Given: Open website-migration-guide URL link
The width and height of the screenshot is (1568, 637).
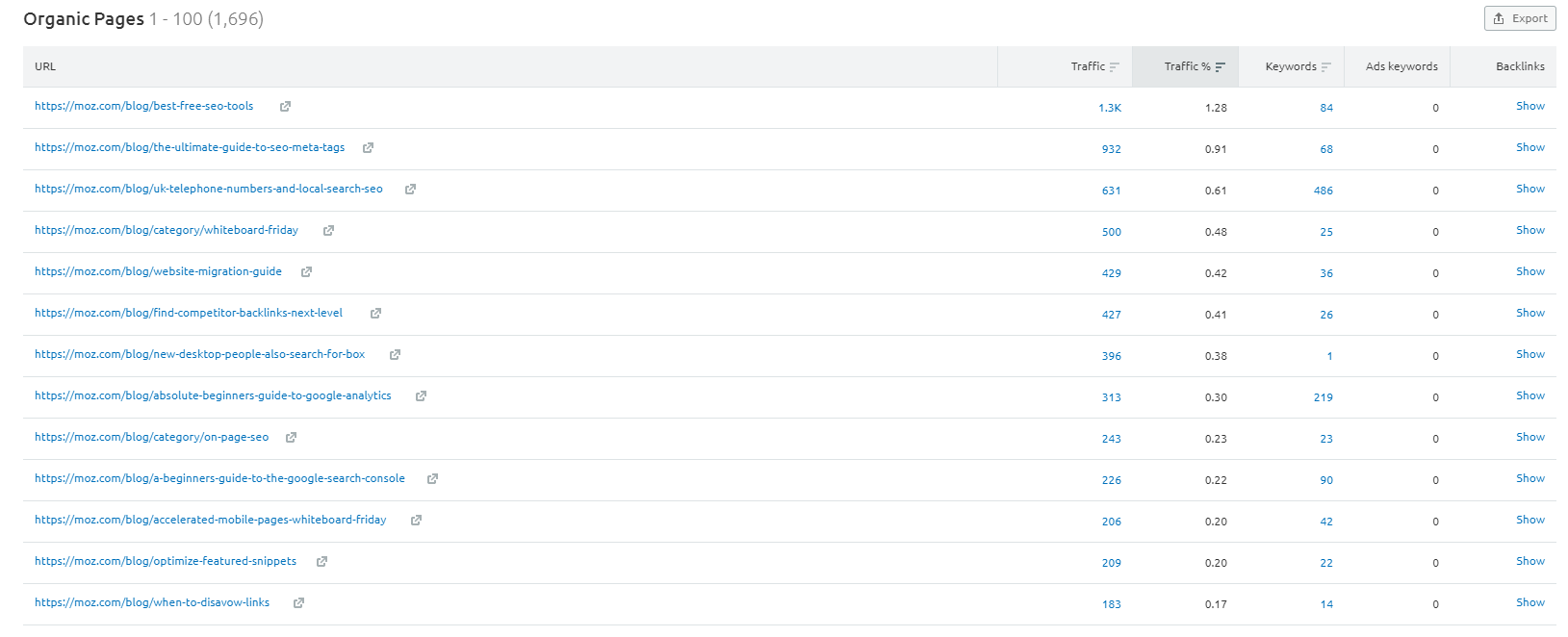Looking at the screenshot, I should tap(159, 271).
